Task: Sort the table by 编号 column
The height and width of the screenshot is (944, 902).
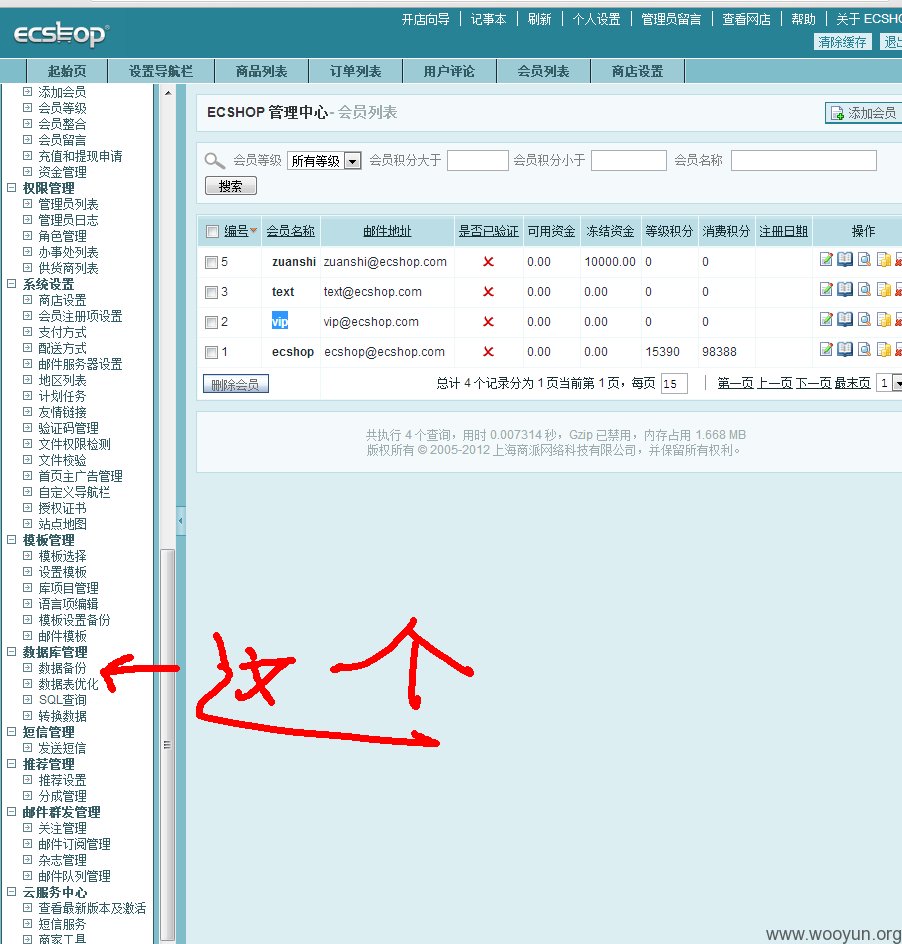Action: [x=236, y=231]
